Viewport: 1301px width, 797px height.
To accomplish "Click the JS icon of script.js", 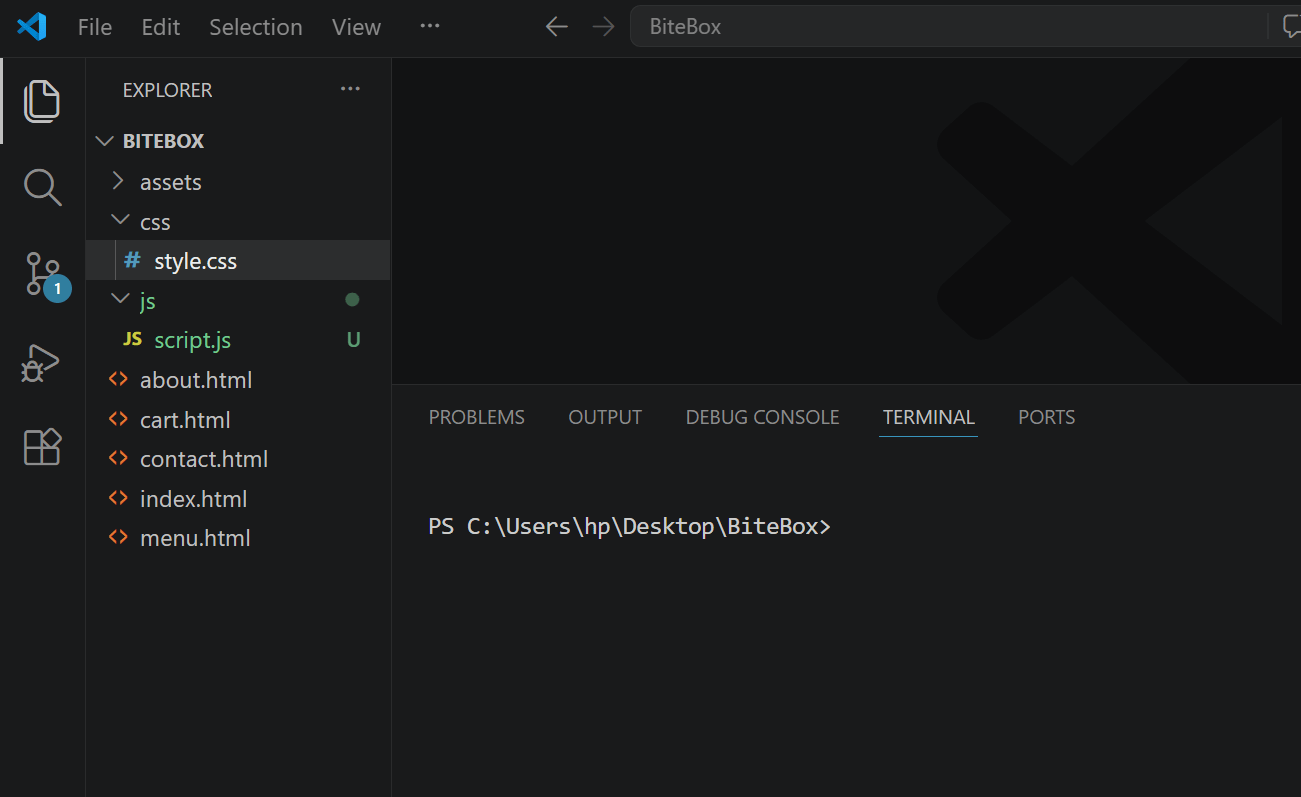I will point(132,340).
